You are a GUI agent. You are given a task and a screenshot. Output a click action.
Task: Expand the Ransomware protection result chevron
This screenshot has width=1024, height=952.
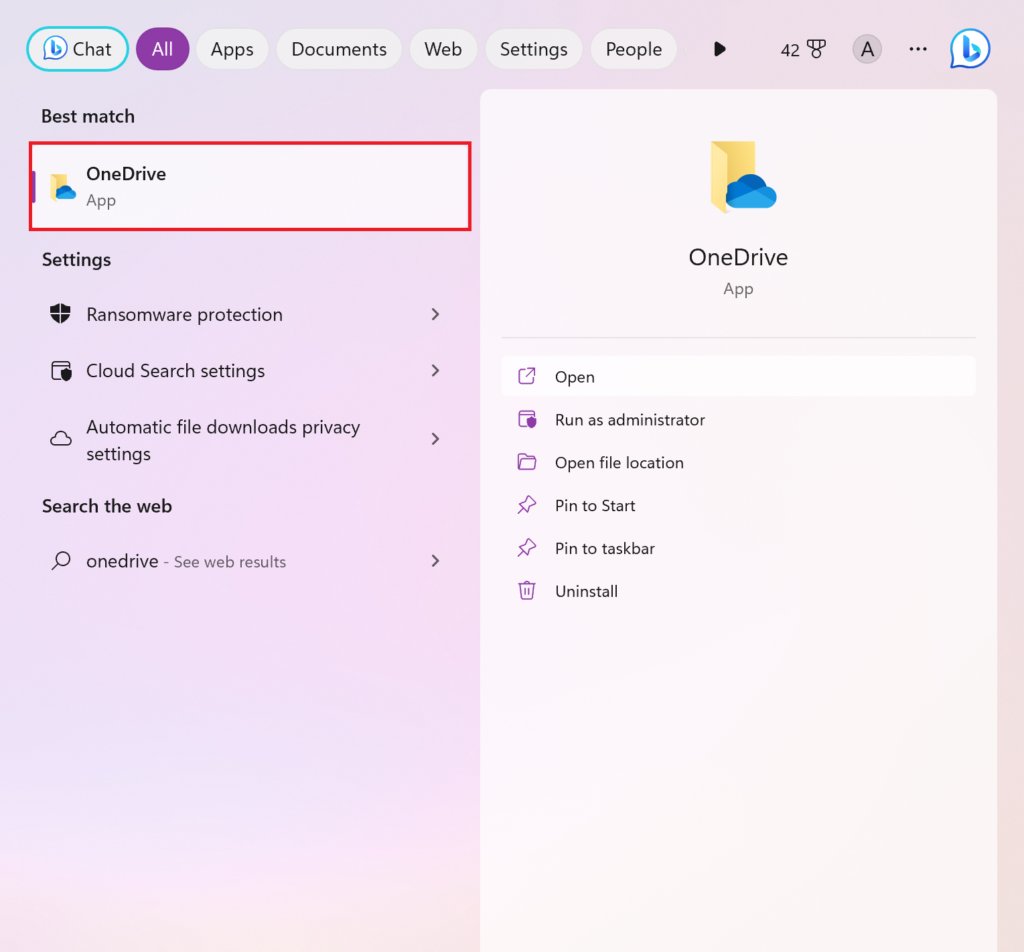coord(435,314)
